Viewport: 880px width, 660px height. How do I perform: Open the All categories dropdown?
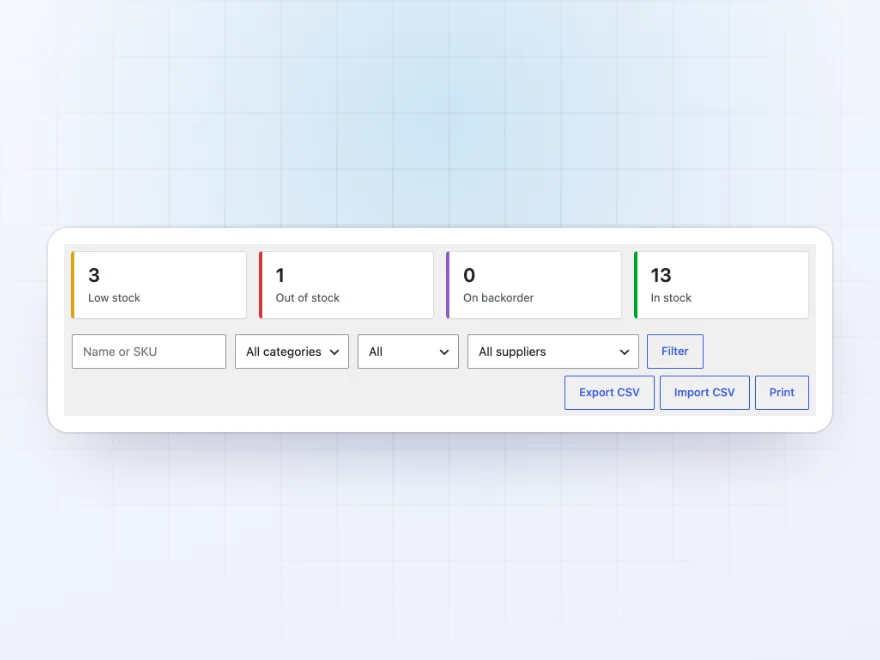tap(292, 352)
